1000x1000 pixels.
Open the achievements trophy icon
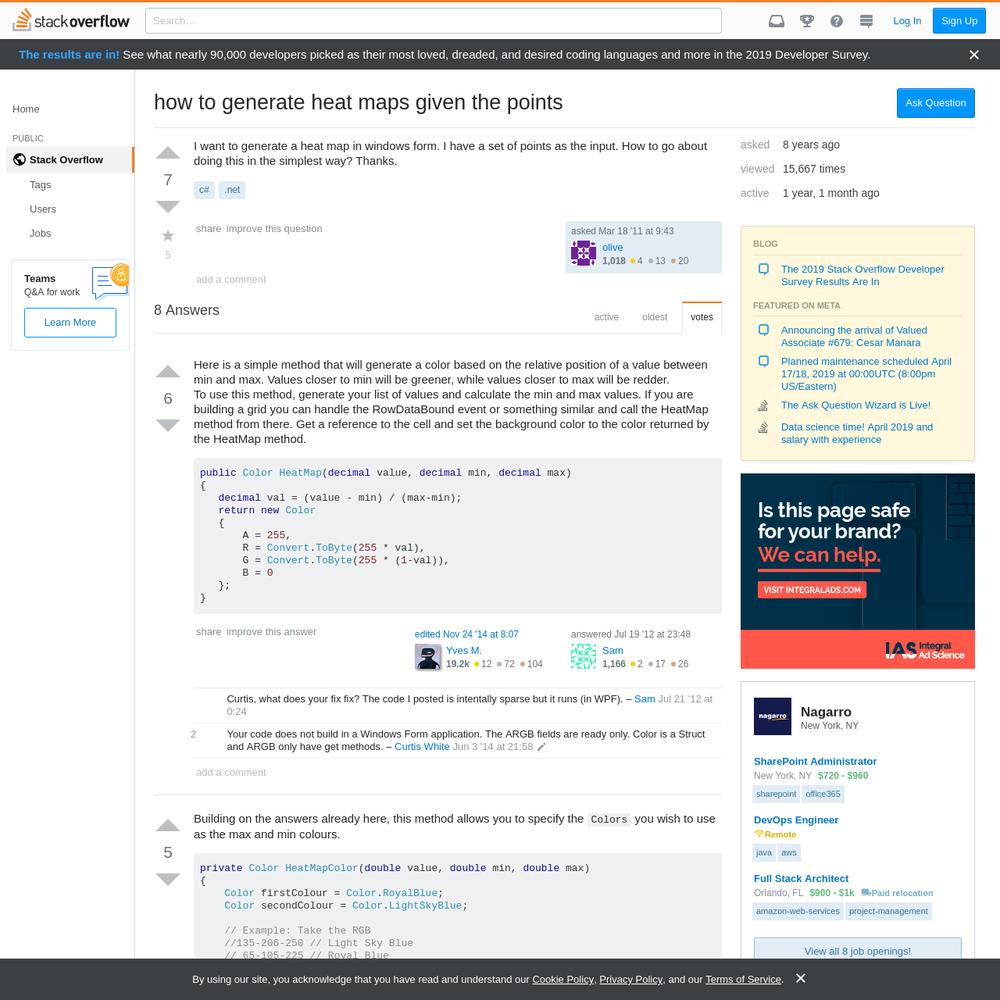[x=807, y=21]
